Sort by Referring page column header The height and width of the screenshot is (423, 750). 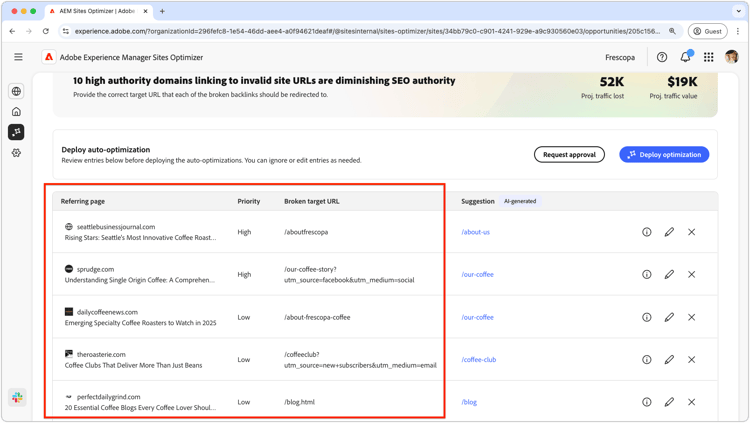click(83, 201)
